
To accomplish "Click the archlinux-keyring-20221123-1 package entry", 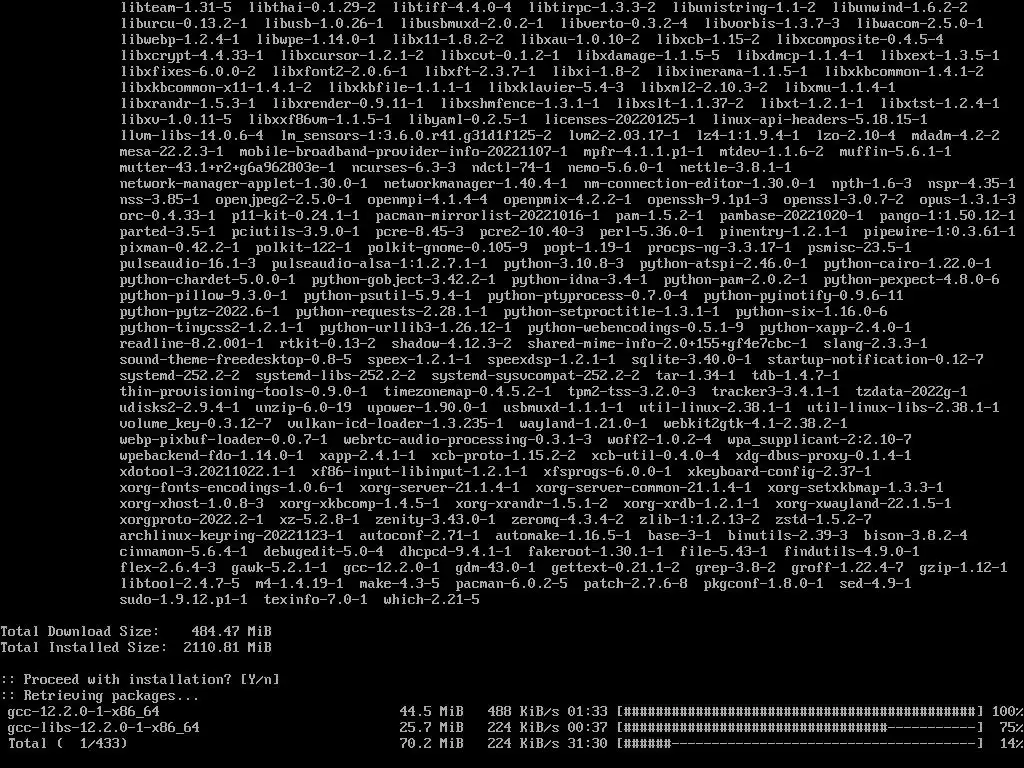I will click(x=231, y=536).
